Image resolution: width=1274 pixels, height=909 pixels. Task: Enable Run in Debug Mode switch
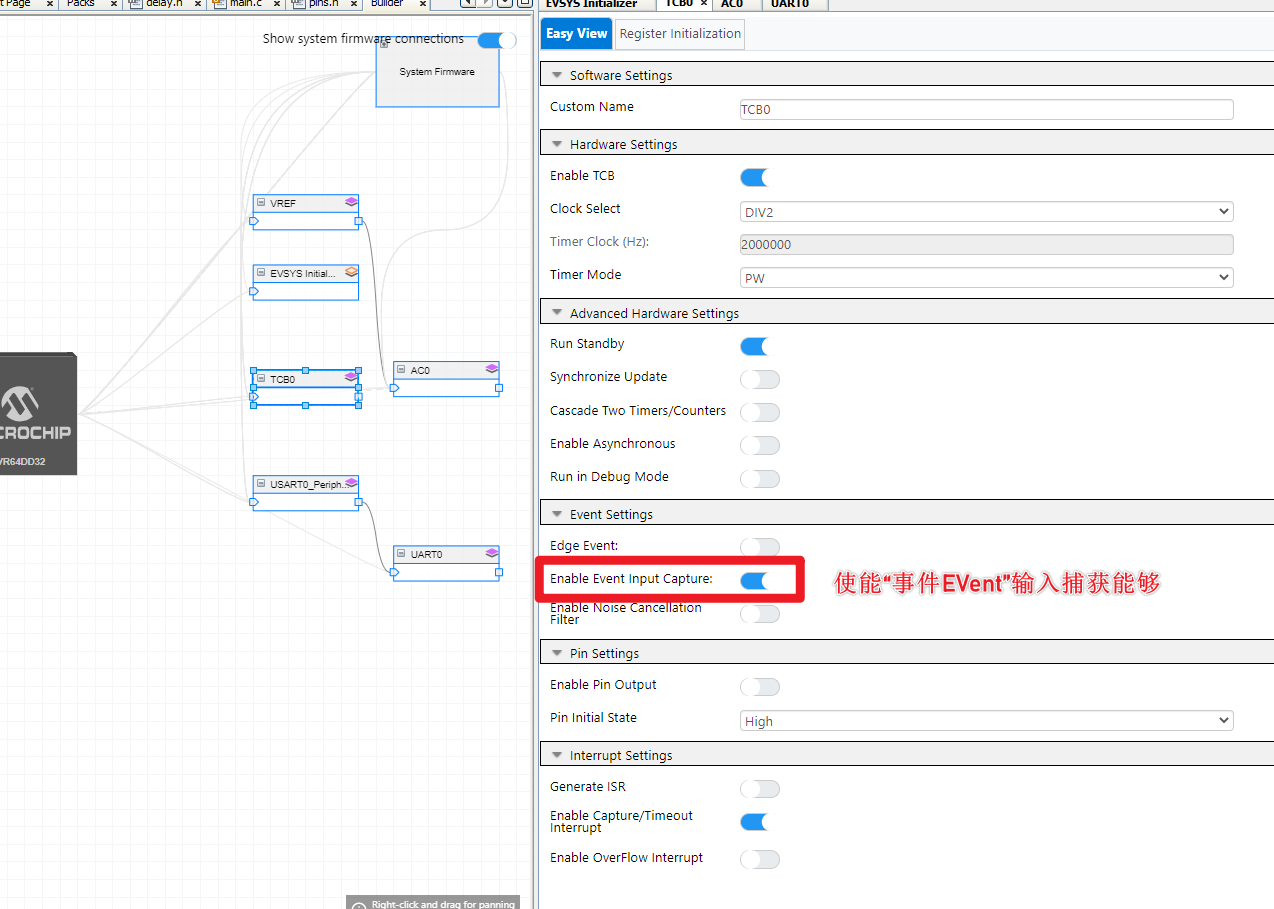[x=760, y=478]
